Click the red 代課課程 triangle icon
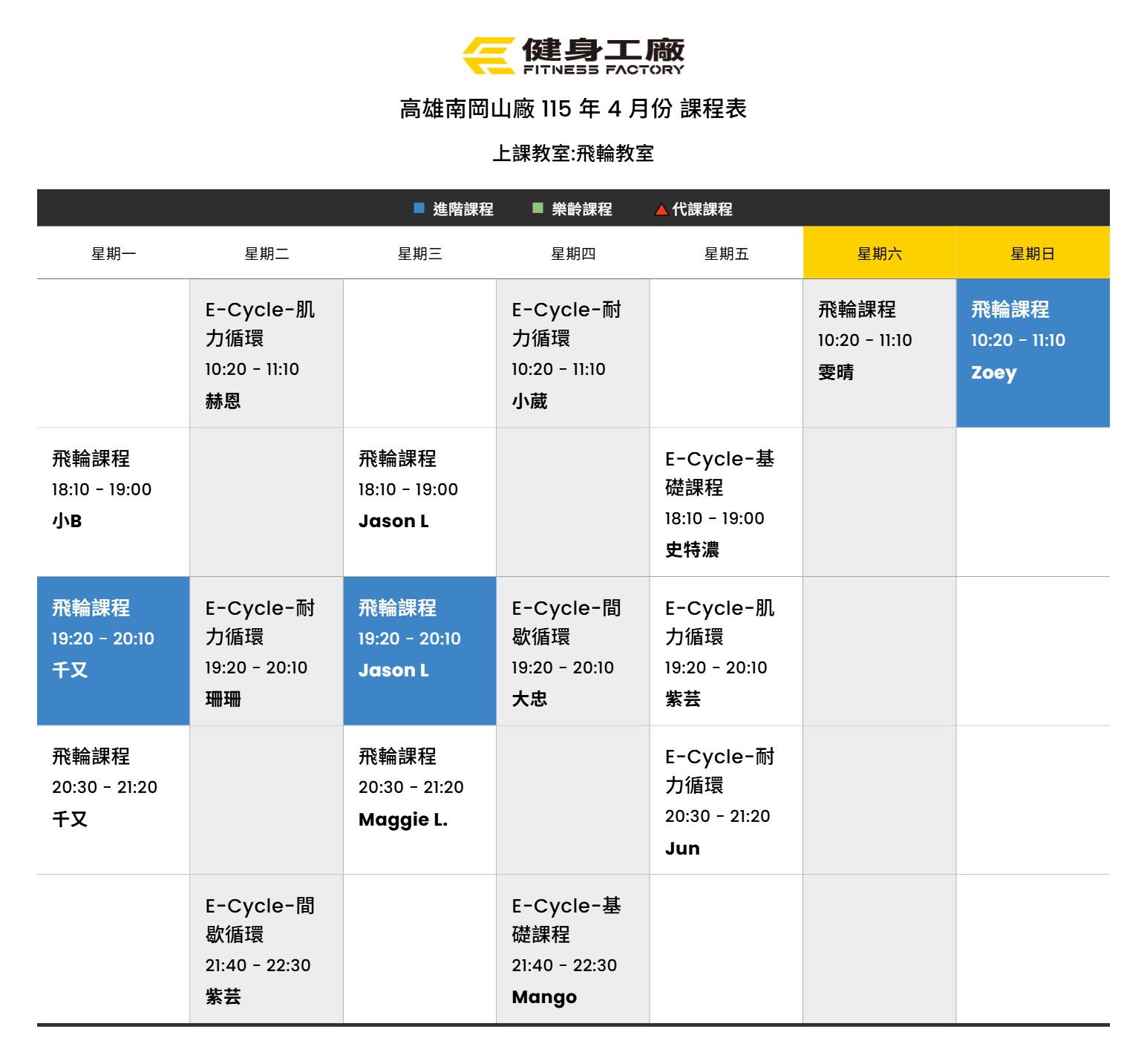The height and width of the screenshot is (1064, 1147). [x=661, y=210]
